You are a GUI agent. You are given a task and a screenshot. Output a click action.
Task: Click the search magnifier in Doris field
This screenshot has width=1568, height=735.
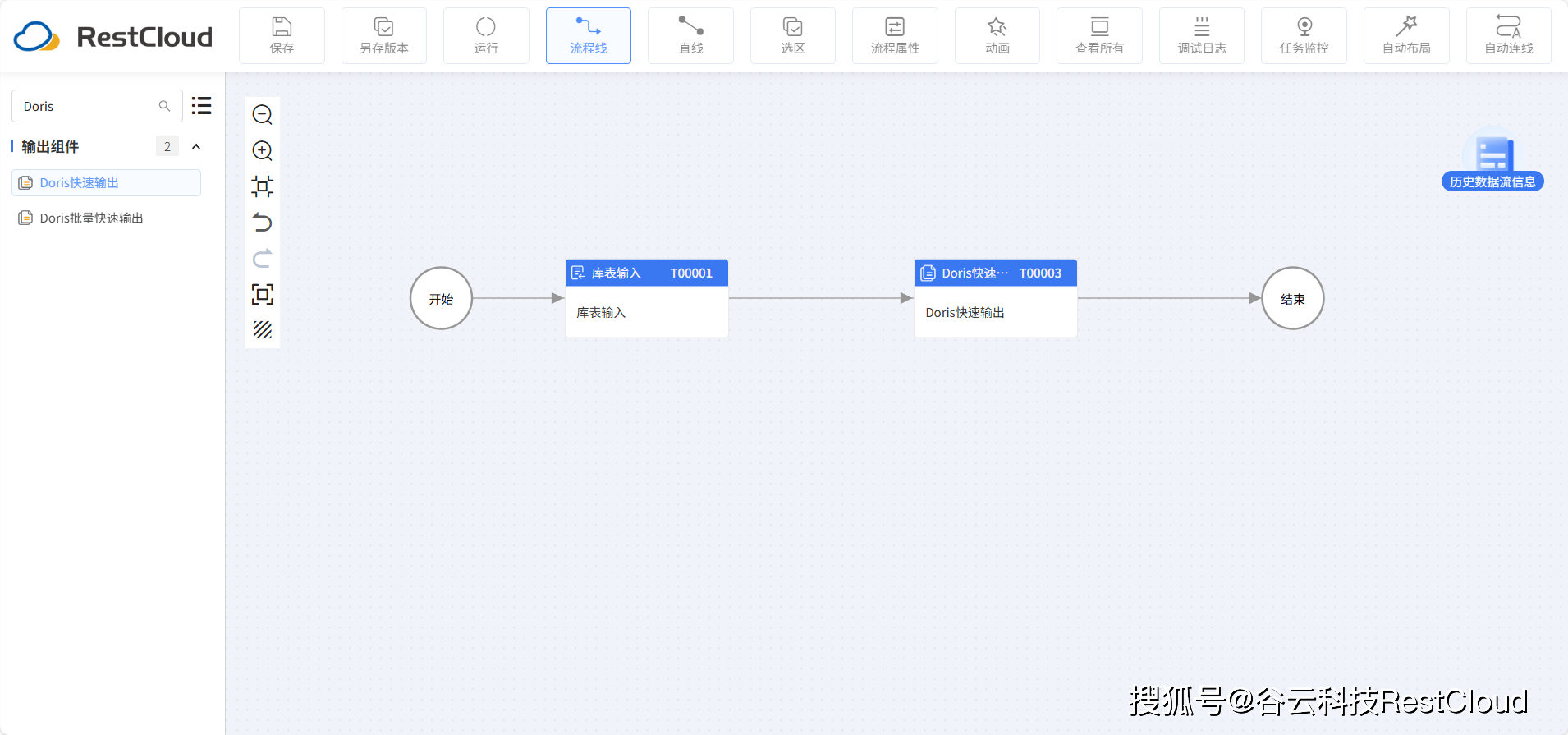click(164, 106)
